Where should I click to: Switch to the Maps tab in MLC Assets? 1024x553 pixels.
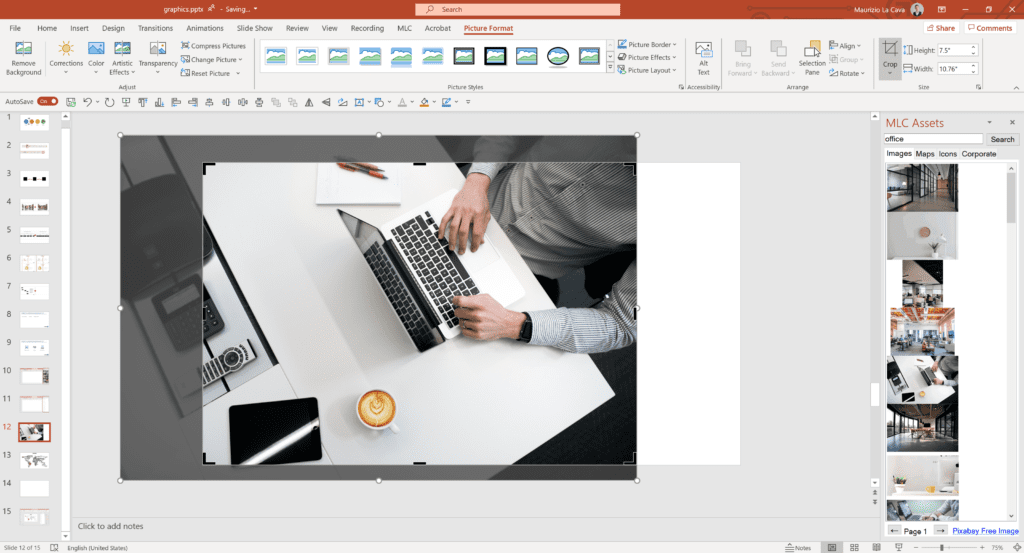(924, 154)
